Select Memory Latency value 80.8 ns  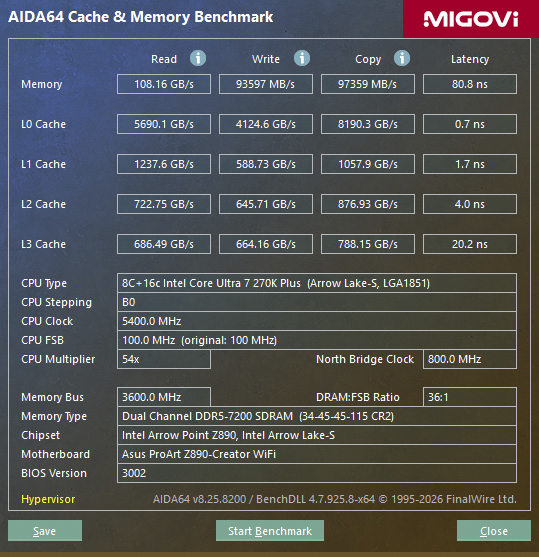470,84
